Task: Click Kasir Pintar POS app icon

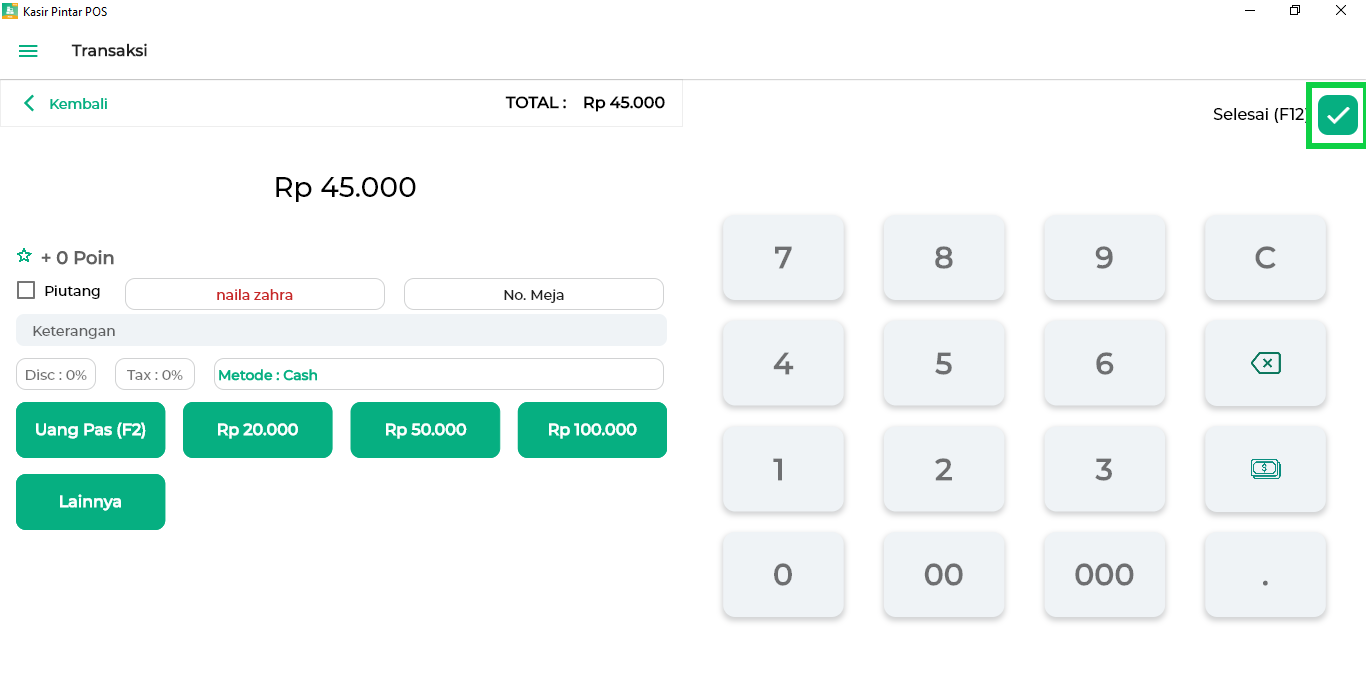Action: point(10,11)
